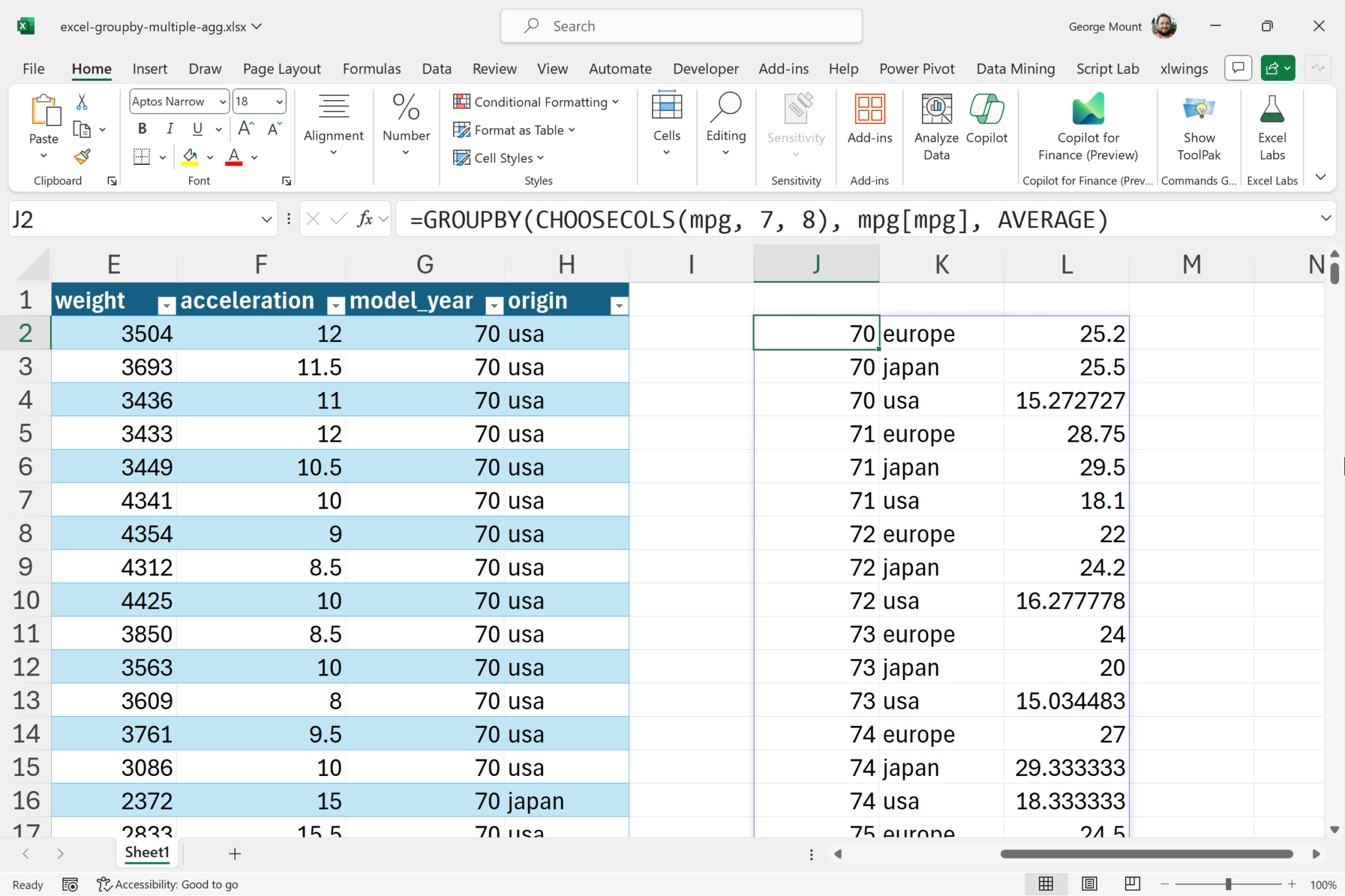Image resolution: width=1345 pixels, height=896 pixels.
Task: Open the Formulas ribbon tab
Action: click(371, 69)
